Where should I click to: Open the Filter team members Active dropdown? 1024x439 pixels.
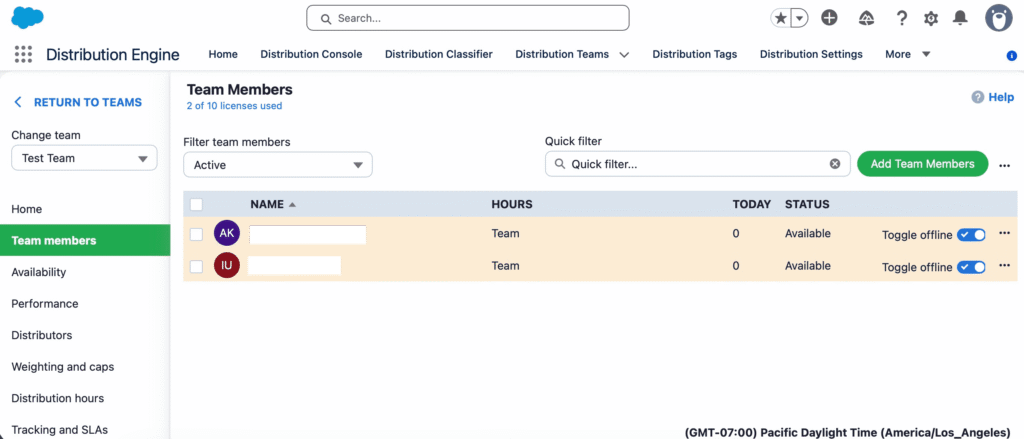278,165
